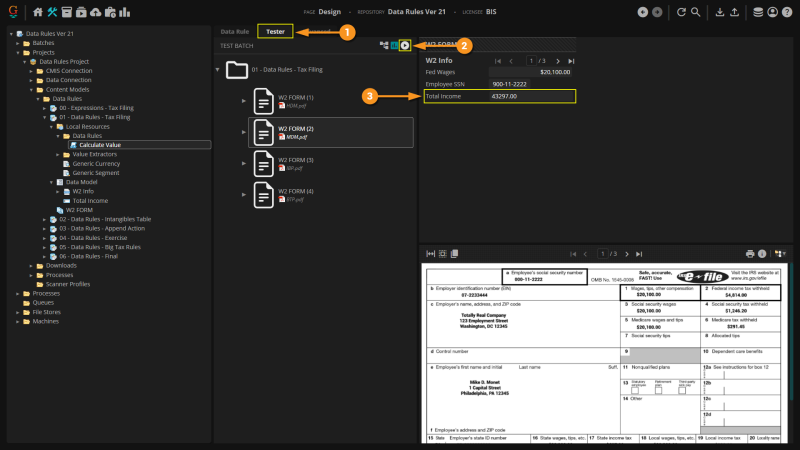Screen dimensions: 800x450
Task: Go to next W2 Info record
Action: click(x=558, y=61)
